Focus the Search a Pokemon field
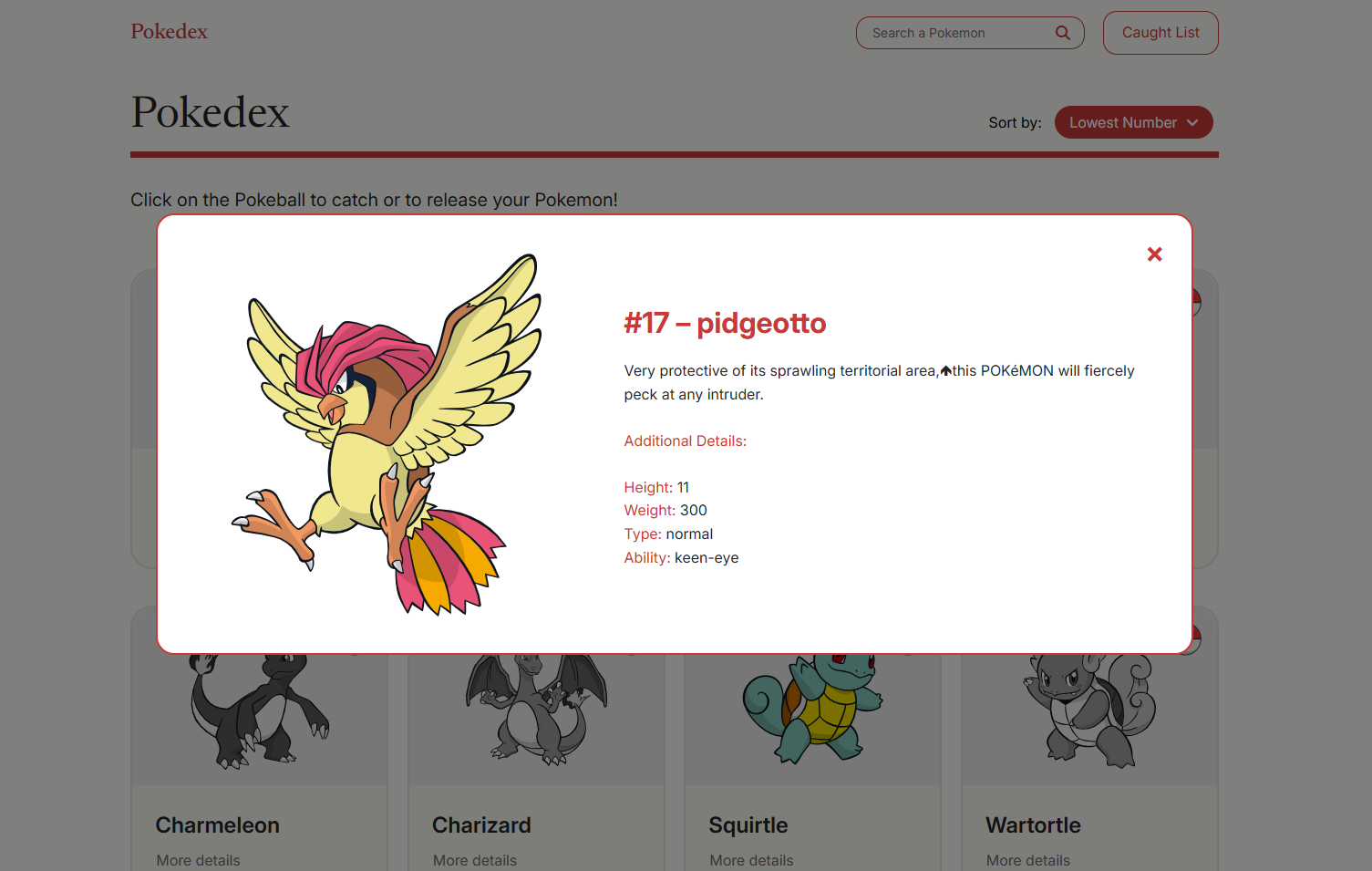 (957, 33)
